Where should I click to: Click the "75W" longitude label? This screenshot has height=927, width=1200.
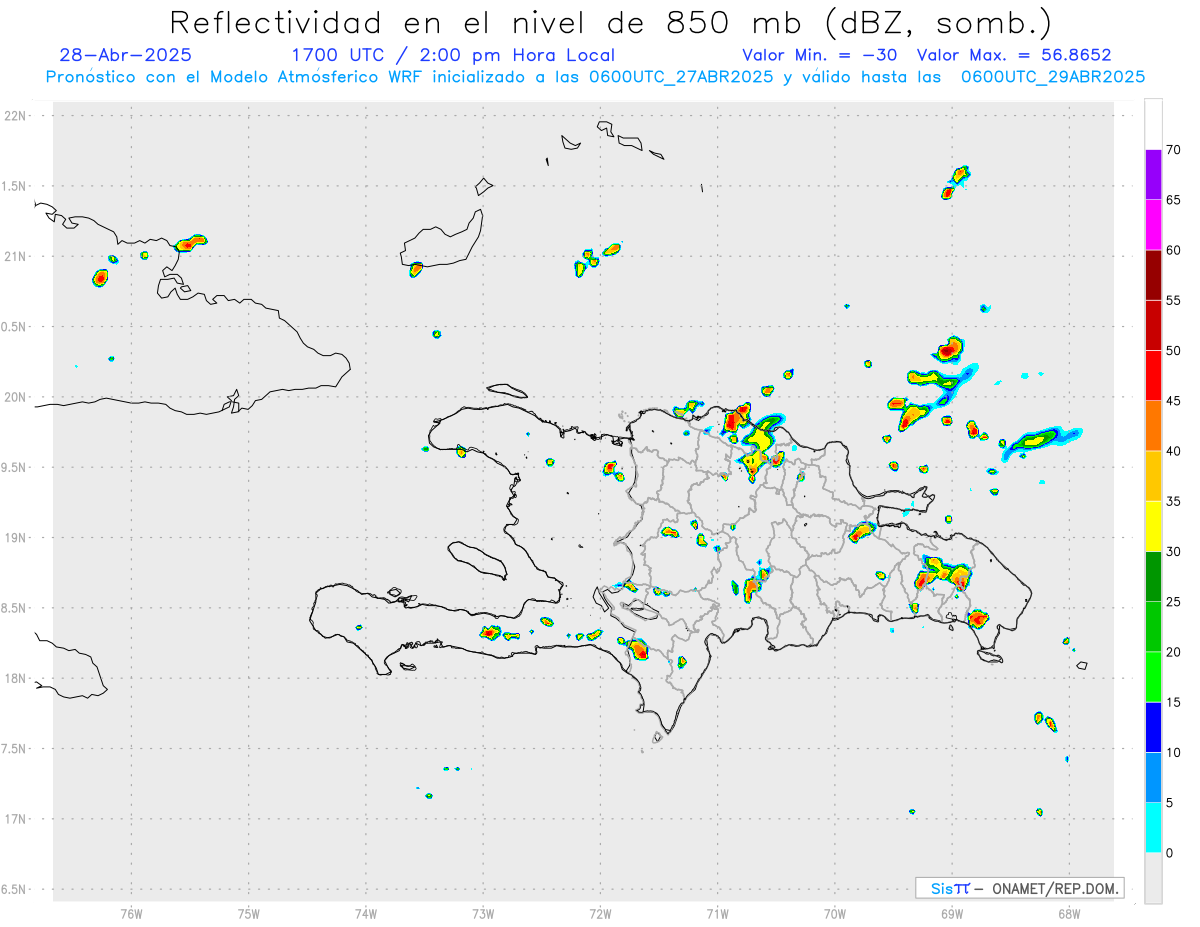coord(249,913)
